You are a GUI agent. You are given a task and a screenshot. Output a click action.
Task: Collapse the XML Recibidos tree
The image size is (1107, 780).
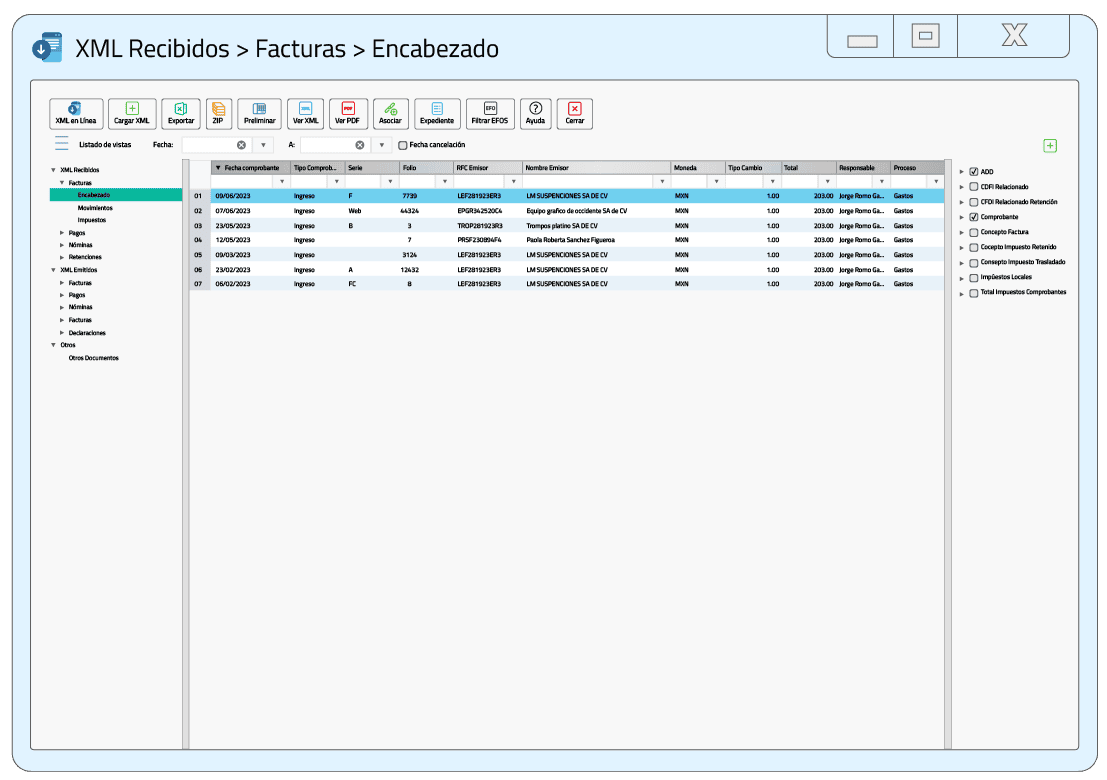(x=52, y=169)
